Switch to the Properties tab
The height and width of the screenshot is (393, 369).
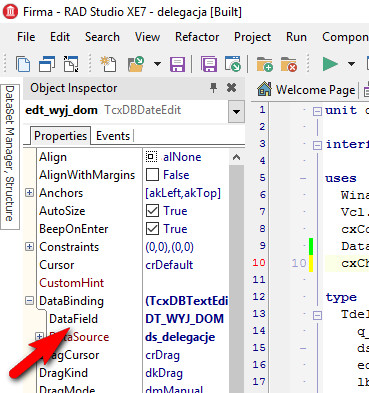coord(60,136)
